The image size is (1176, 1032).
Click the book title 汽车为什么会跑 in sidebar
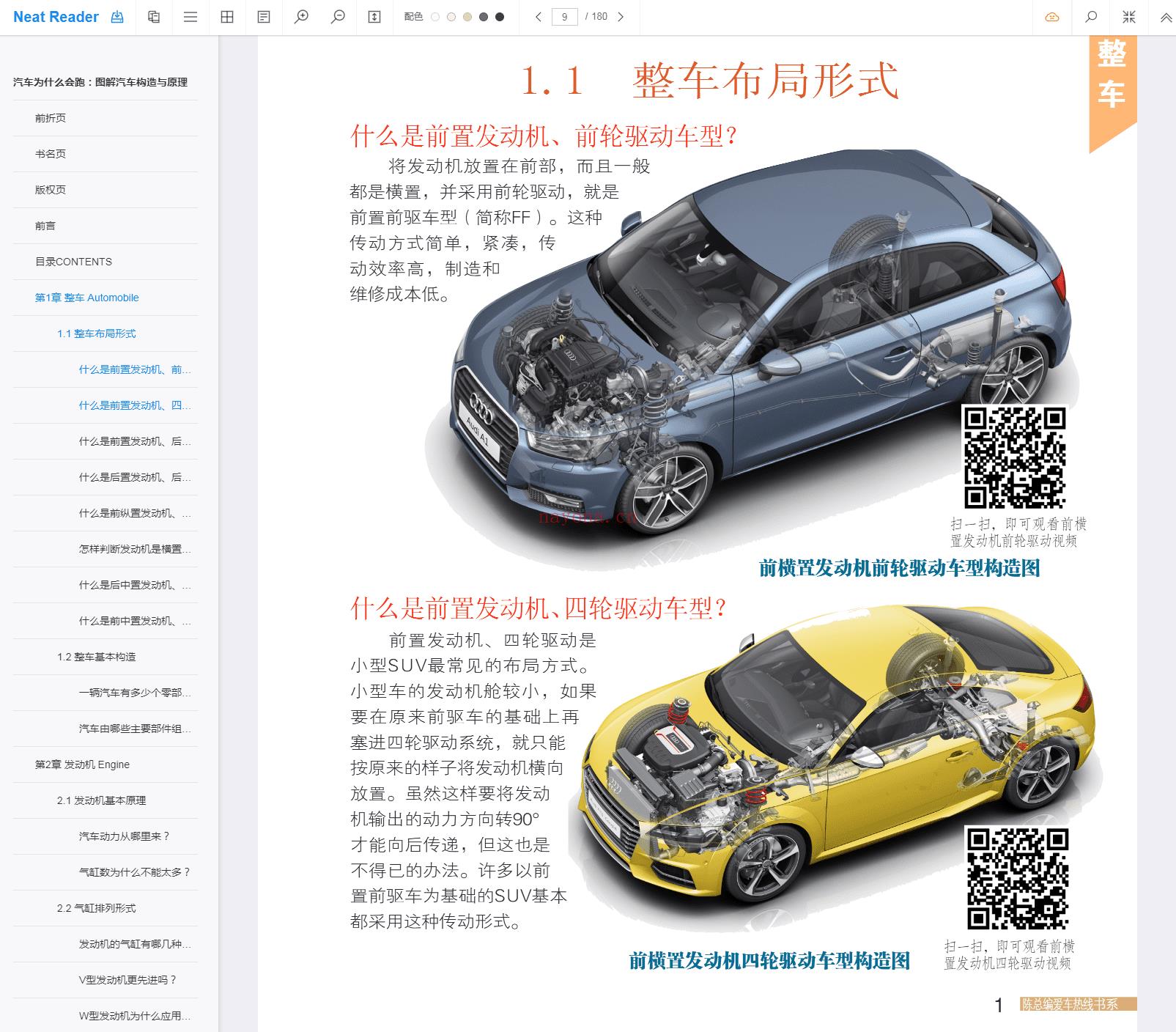click(100, 82)
